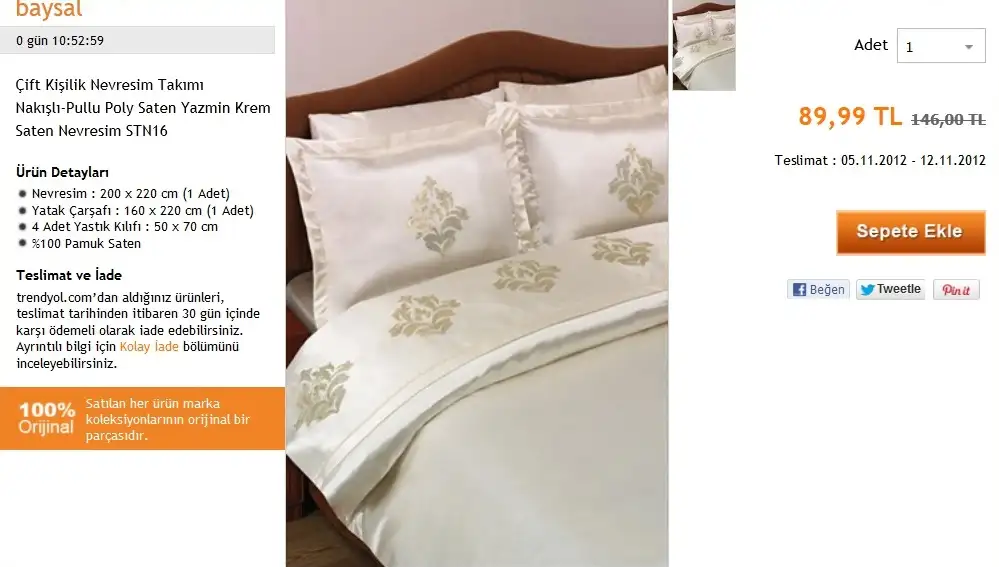
Task: Click the Ürün Detayları heading
Action: [x=62, y=173]
